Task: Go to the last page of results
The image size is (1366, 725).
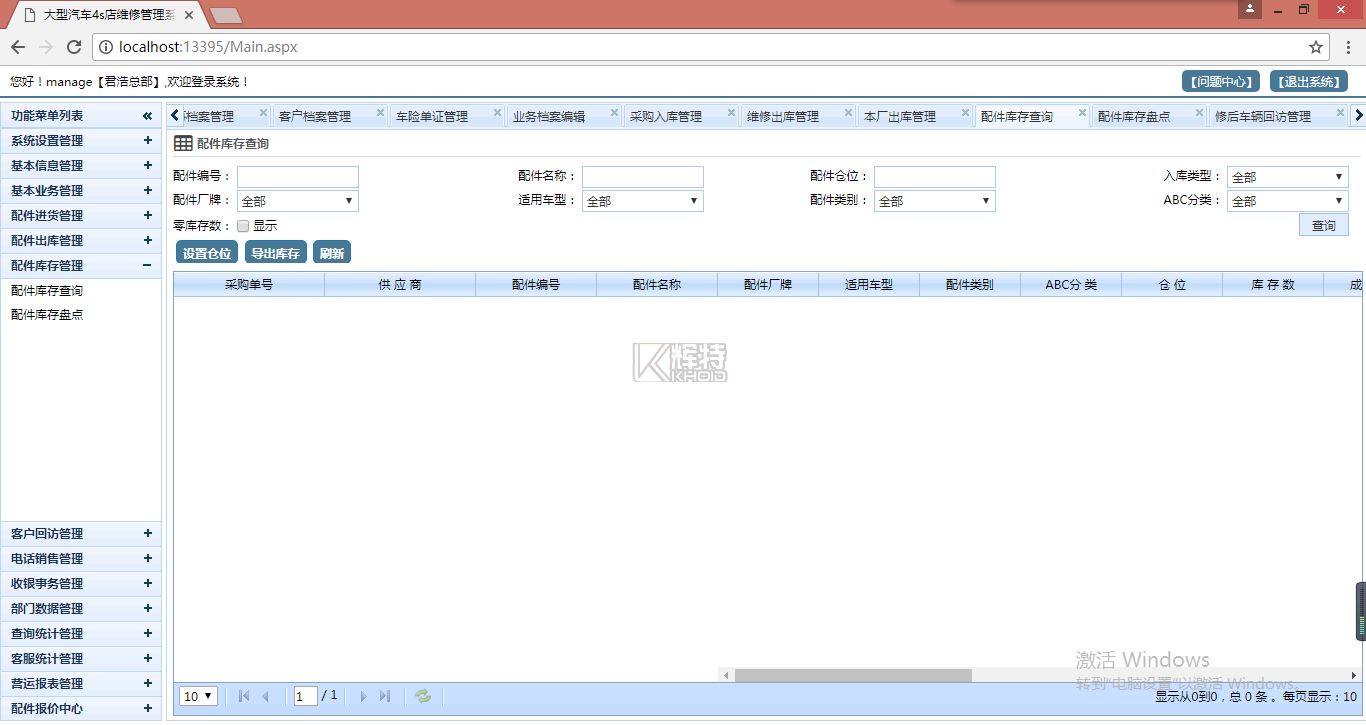Action: tap(385, 696)
